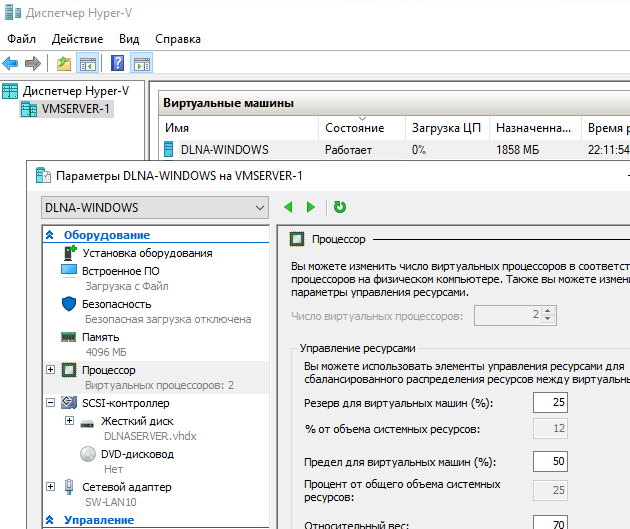The image size is (630, 529).
Task: Collapse the Оборудование section chevron
Action: point(50,235)
